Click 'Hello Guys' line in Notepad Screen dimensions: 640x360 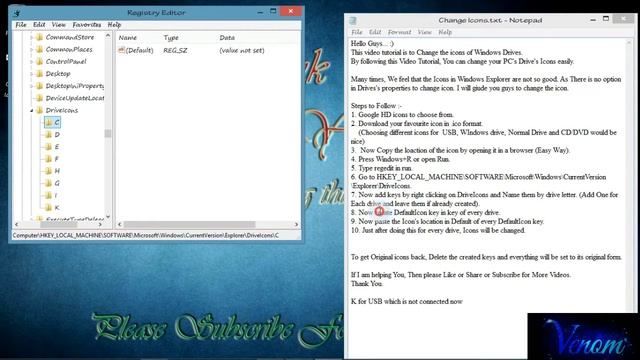(372, 43)
